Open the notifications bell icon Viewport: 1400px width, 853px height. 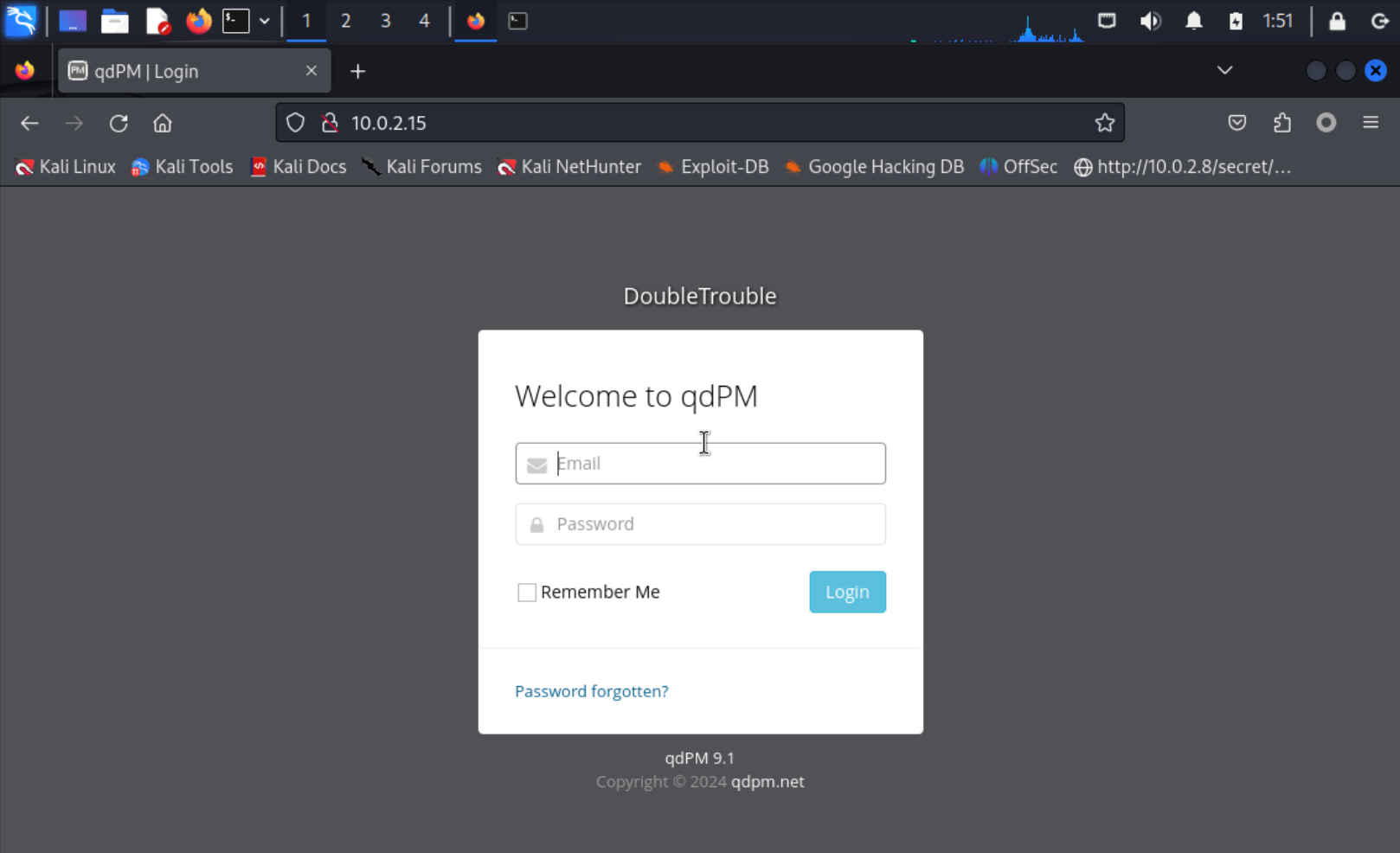point(1194,20)
